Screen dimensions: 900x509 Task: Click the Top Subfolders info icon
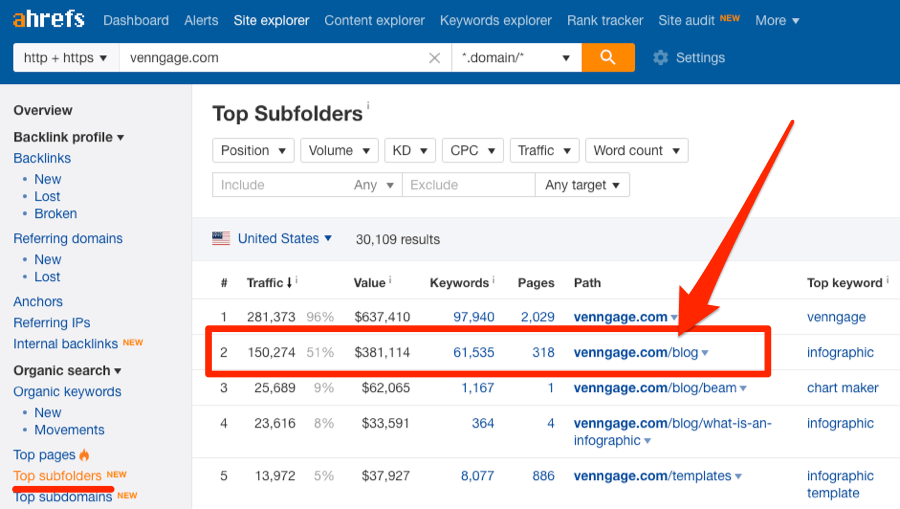(x=368, y=105)
